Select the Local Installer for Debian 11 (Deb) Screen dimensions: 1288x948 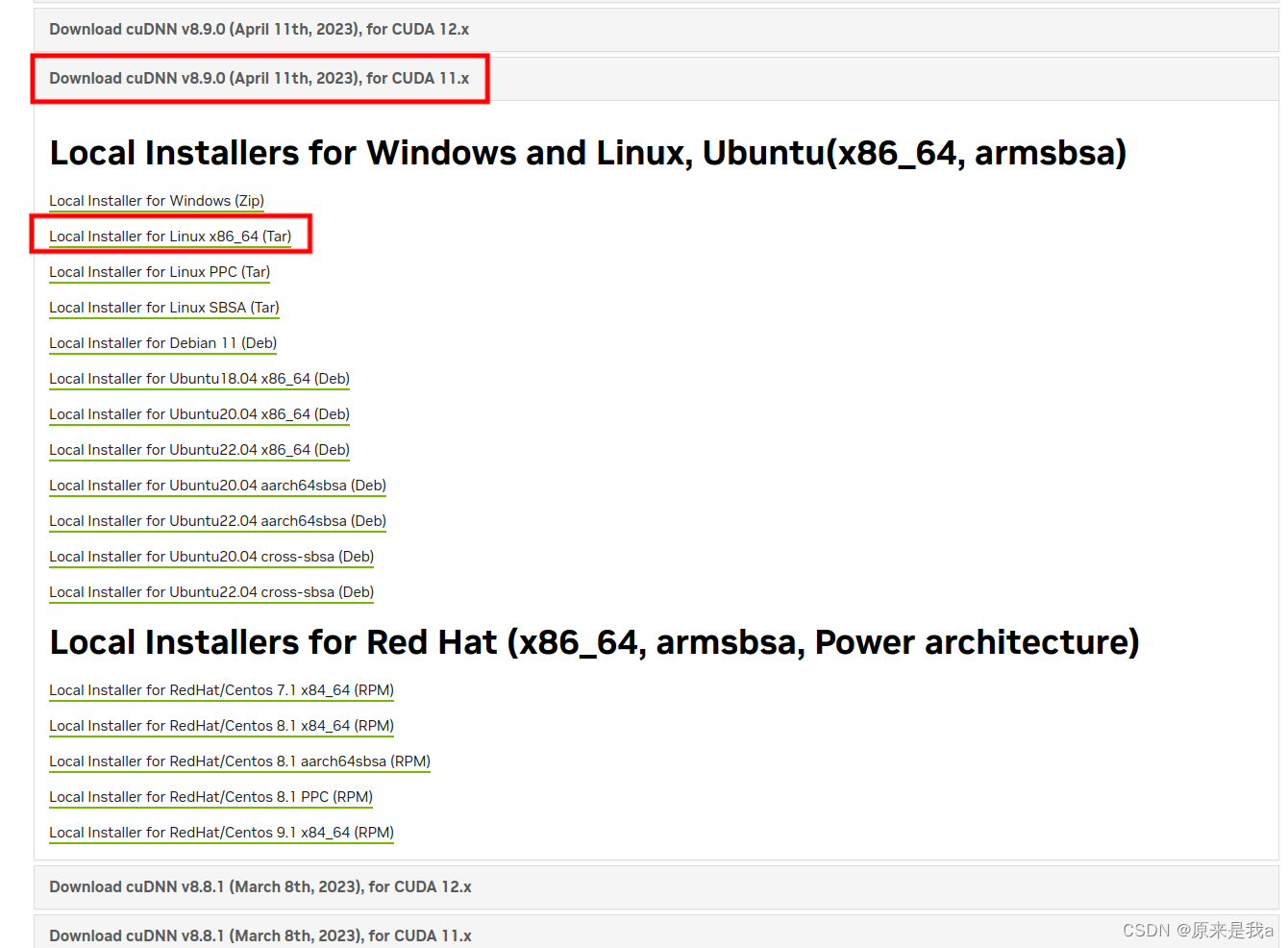click(x=162, y=343)
